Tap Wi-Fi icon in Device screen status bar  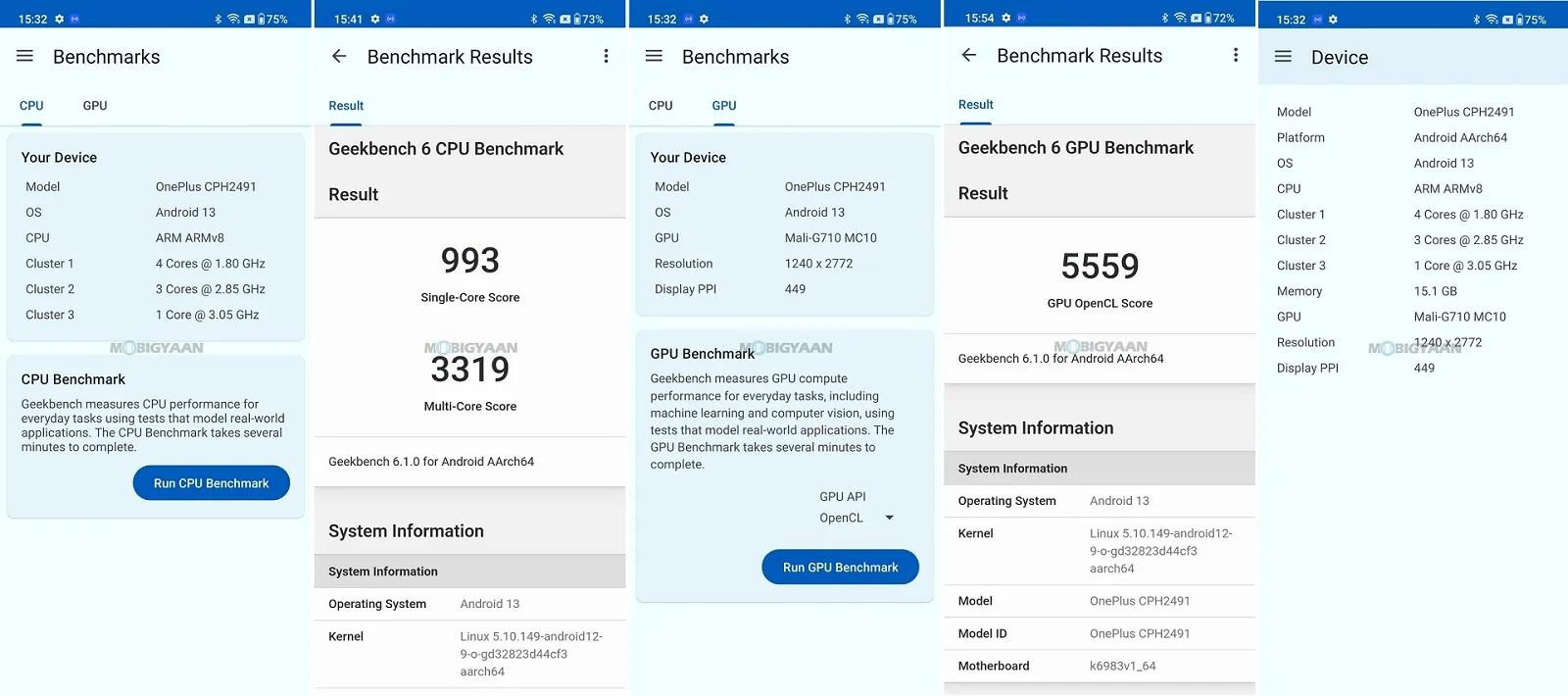click(x=1492, y=20)
